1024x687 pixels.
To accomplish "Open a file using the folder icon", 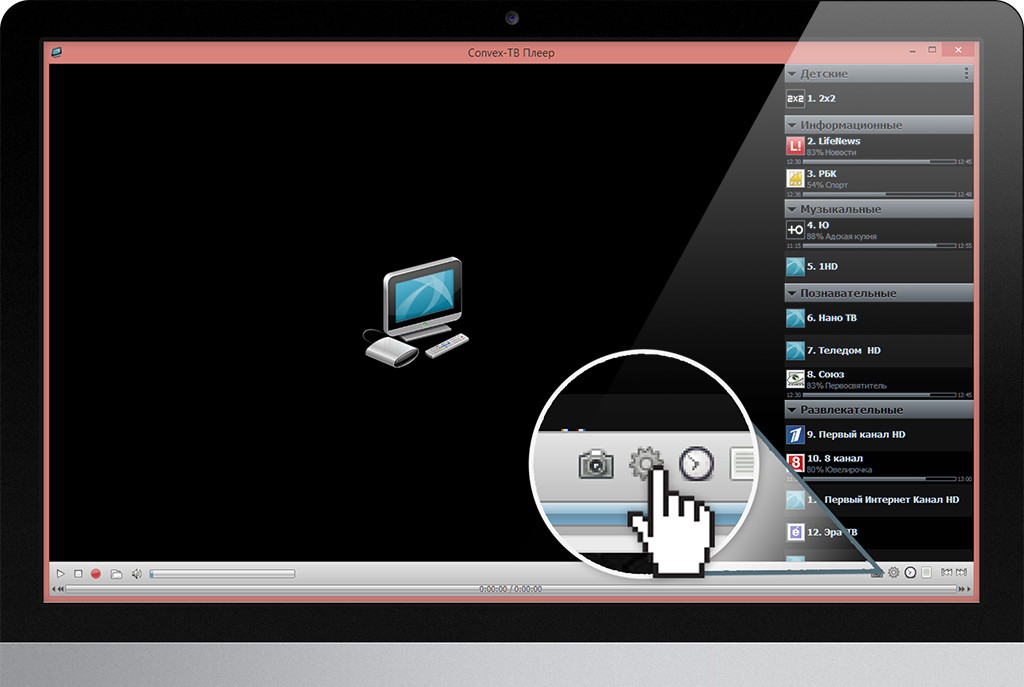I will [116, 574].
